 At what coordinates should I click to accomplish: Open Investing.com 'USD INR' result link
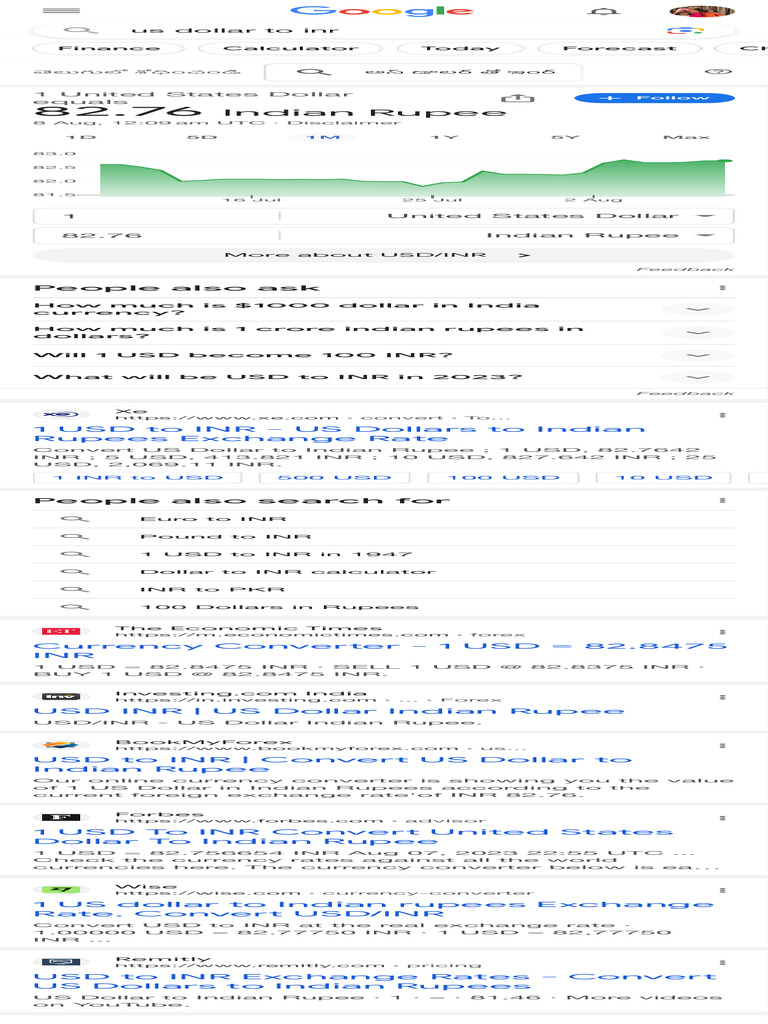(329, 711)
